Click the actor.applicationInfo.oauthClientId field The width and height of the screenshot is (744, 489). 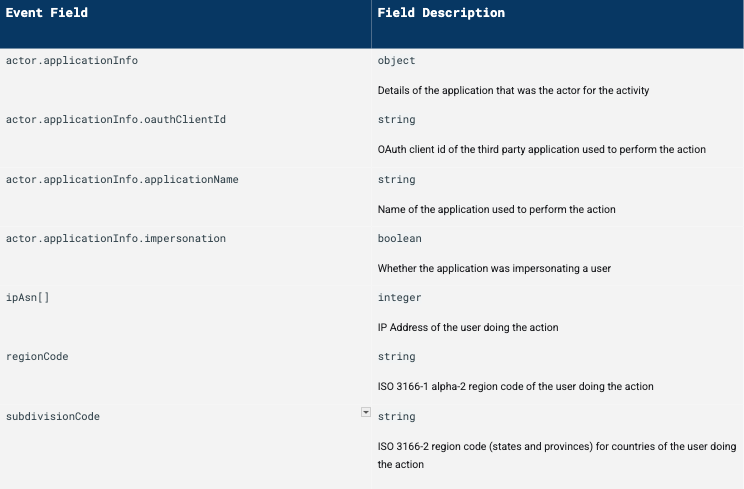pyautogui.click(x=116, y=120)
